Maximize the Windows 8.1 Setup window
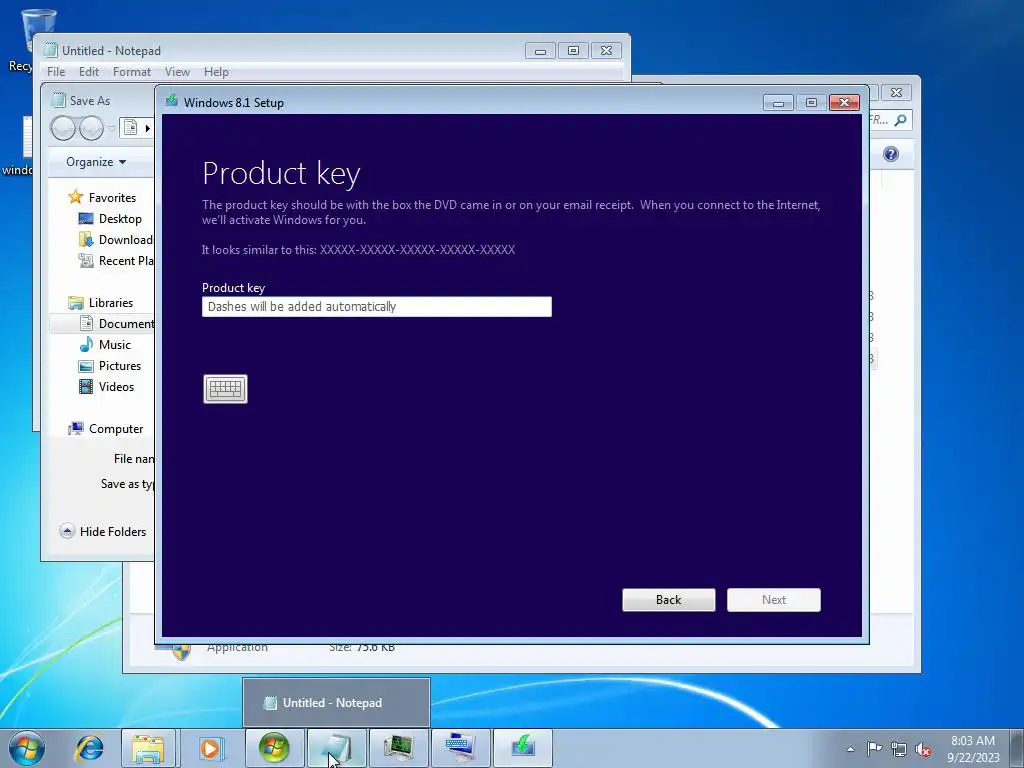This screenshot has height=768, width=1024. 811,103
